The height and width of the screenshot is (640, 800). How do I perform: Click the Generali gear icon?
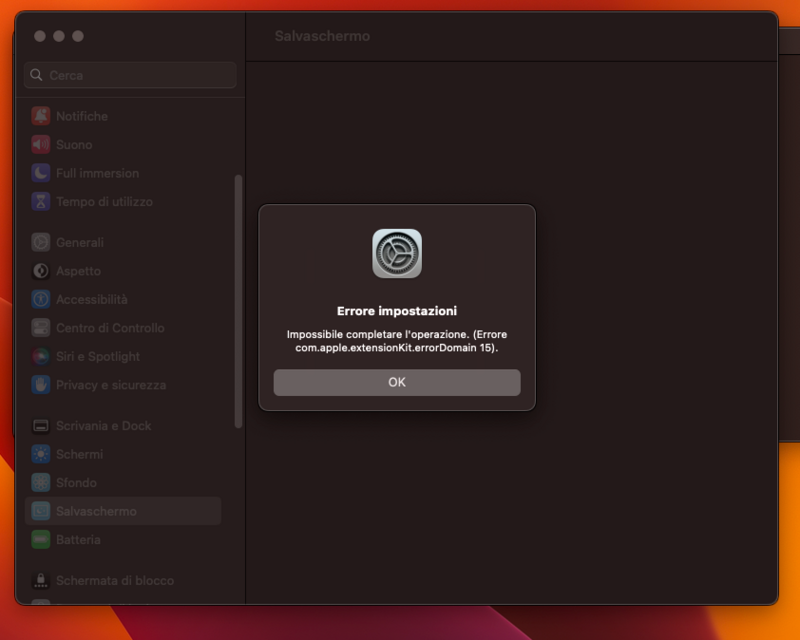41,242
